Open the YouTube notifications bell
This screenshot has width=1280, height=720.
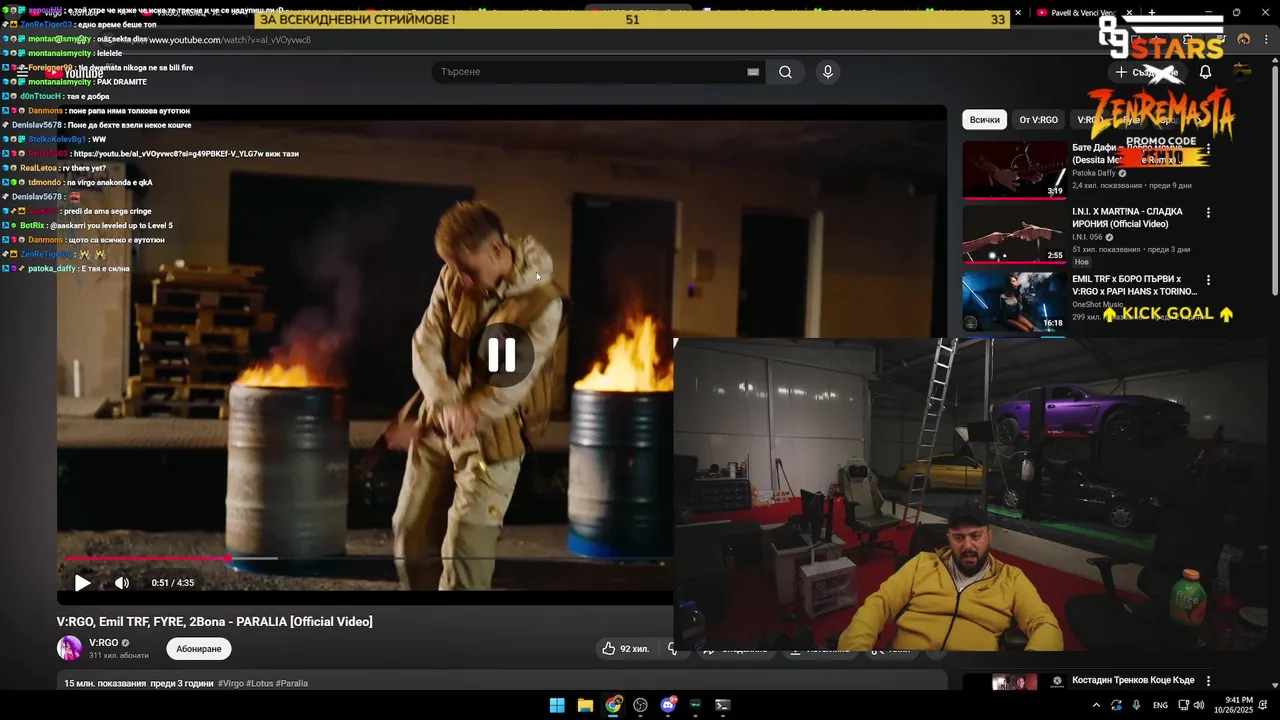tap(1205, 72)
